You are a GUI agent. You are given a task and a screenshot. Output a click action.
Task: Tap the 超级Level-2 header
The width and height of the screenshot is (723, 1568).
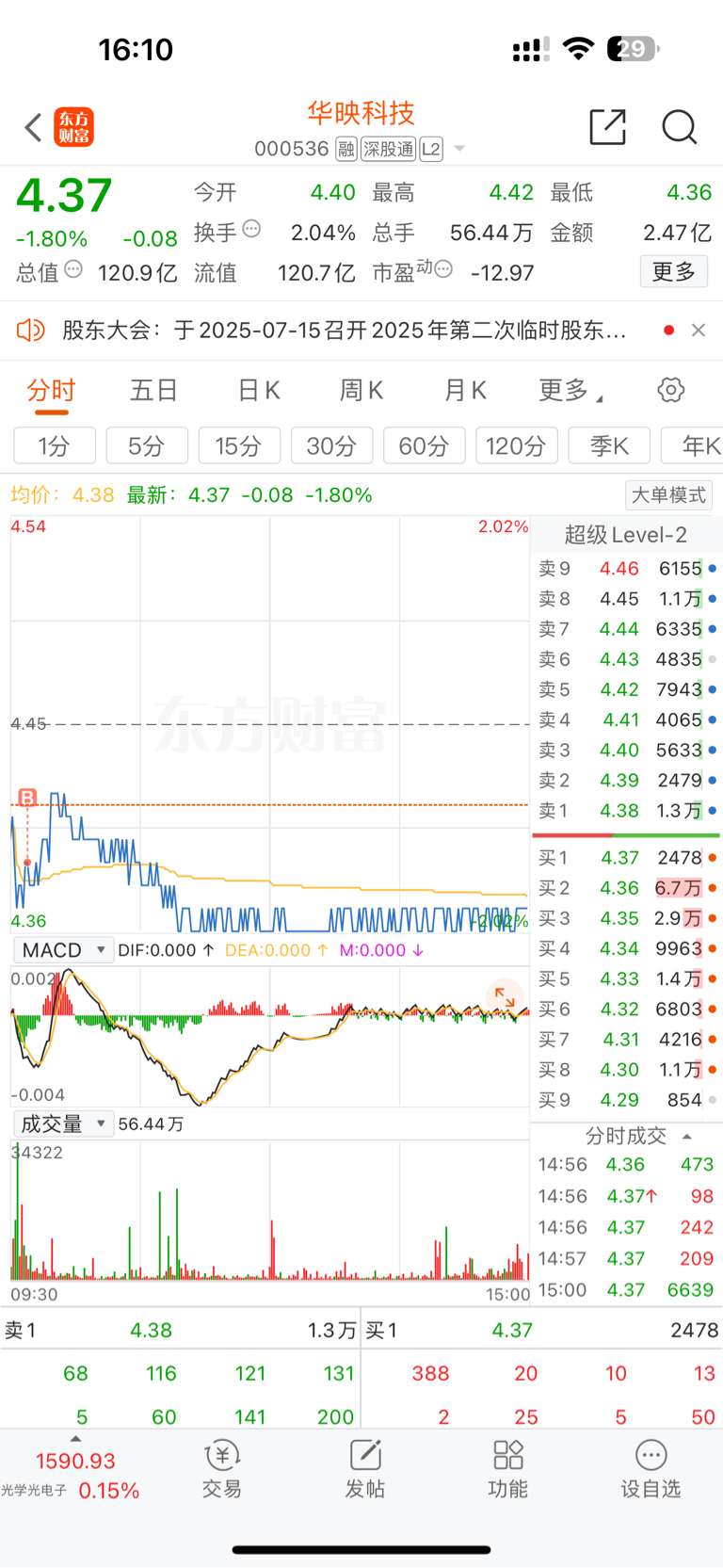(x=626, y=535)
